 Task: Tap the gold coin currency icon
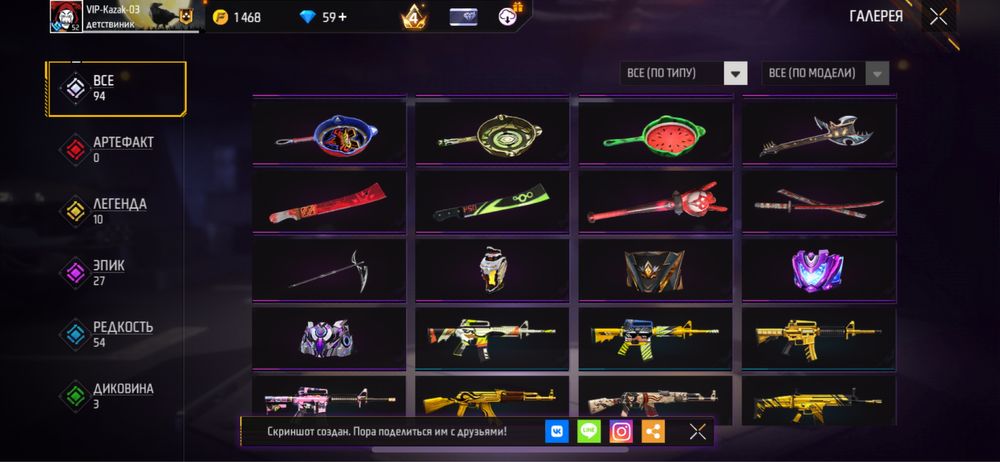[221, 17]
